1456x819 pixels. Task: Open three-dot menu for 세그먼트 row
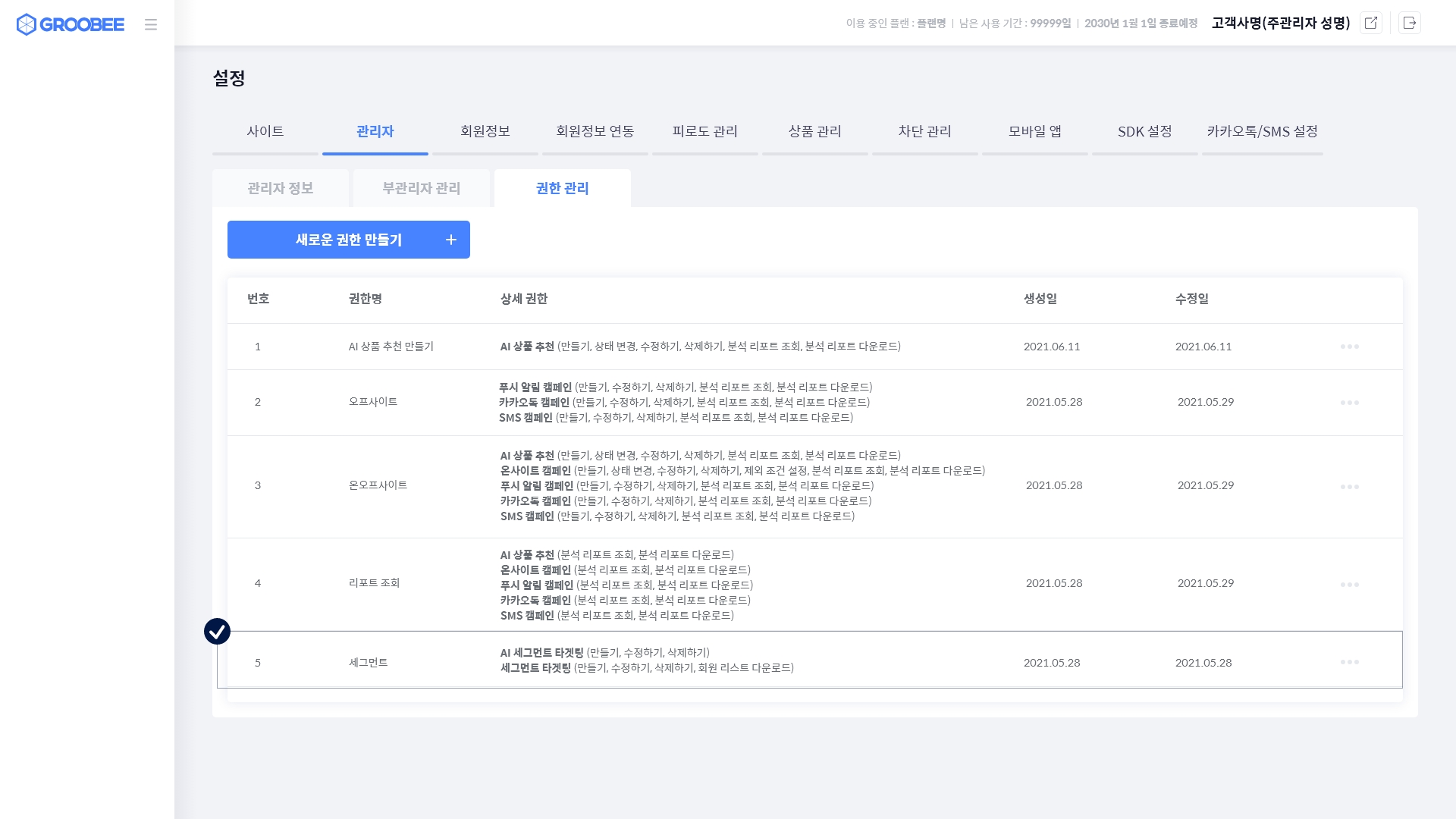point(1349,662)
